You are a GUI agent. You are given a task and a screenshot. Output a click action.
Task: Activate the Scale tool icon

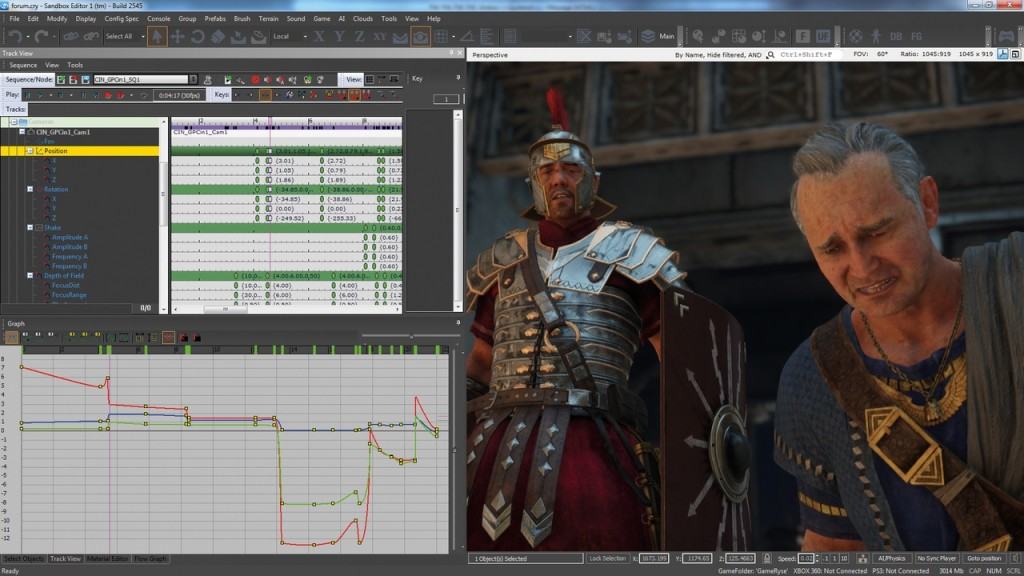tap(218, 37)
